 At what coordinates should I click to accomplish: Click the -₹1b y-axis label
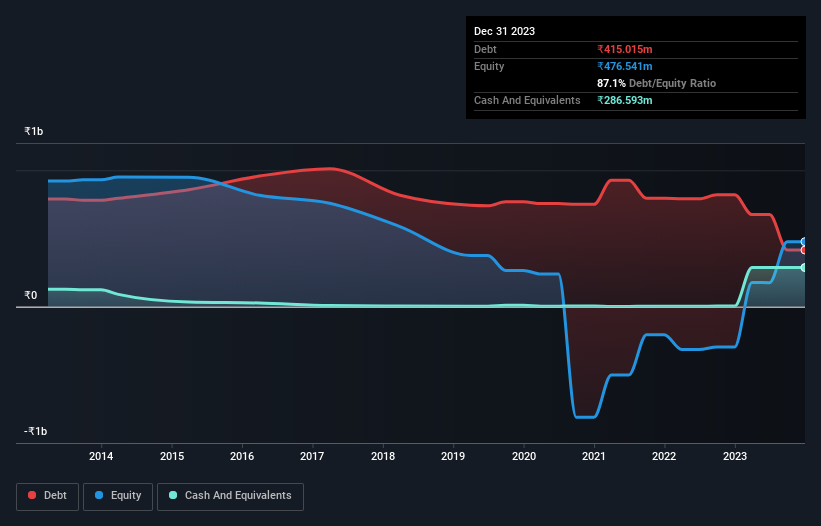36,431
